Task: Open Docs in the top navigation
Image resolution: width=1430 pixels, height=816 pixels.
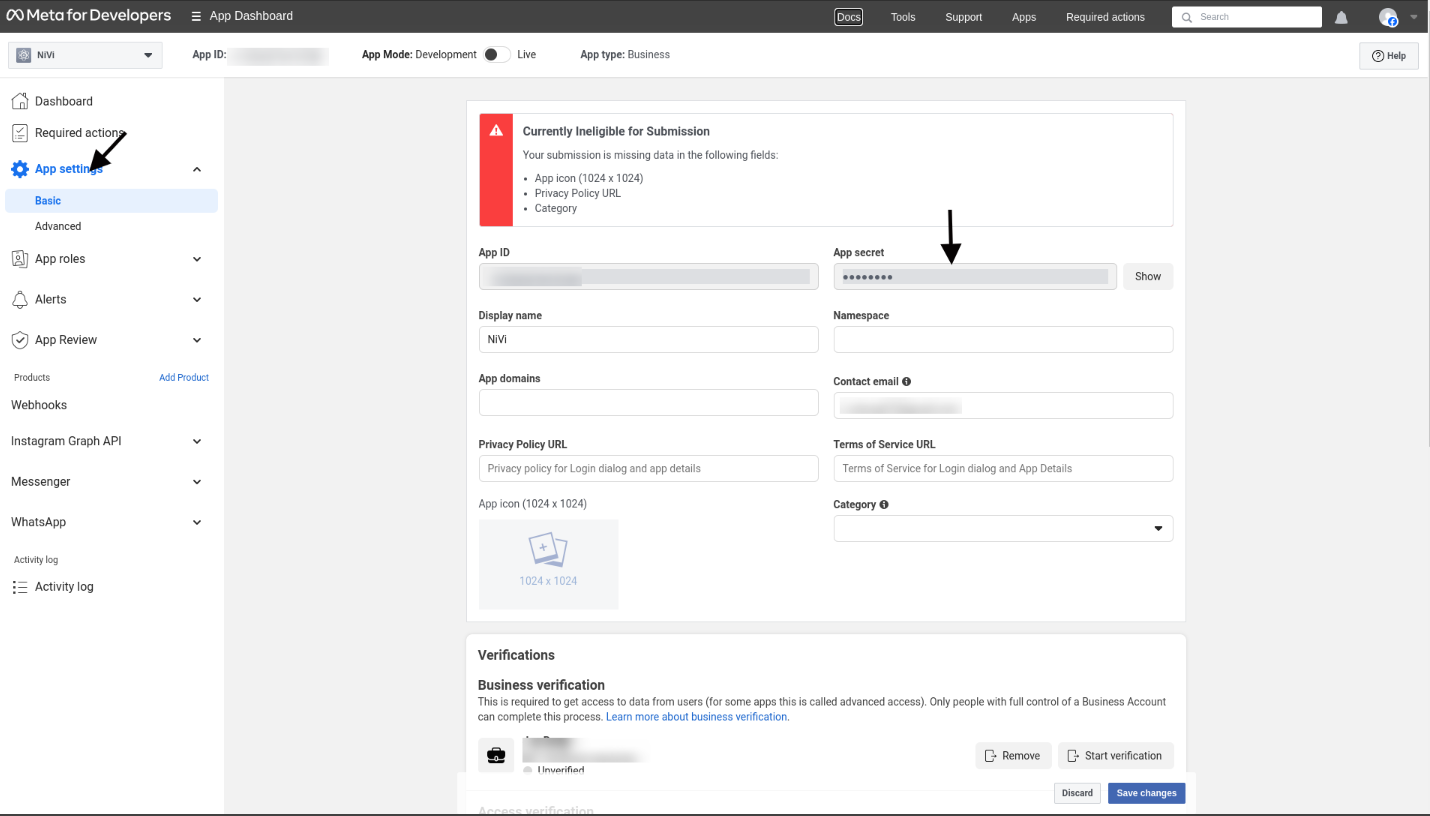Action: point(848,17)
